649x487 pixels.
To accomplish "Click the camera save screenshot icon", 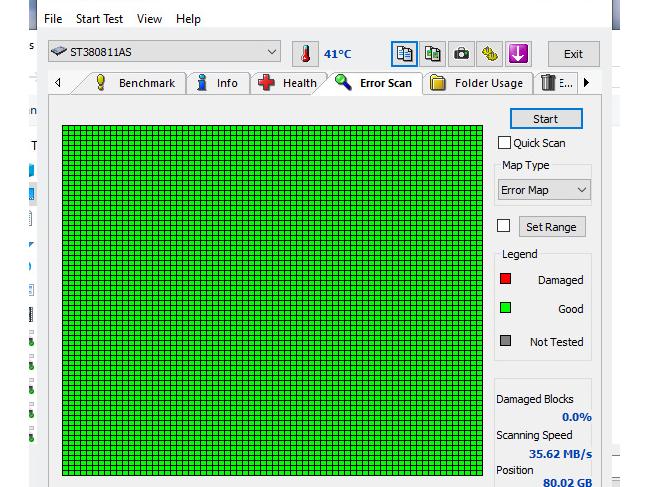I will coord(461,54).
